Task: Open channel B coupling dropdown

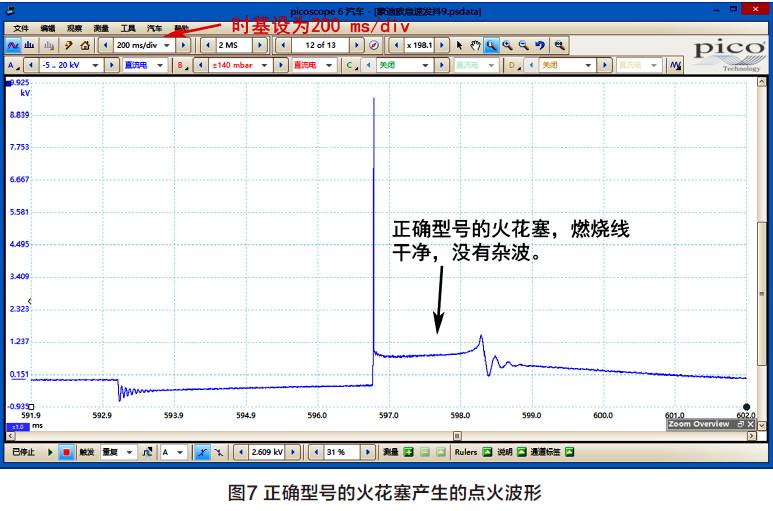Action: pos(329,65)
